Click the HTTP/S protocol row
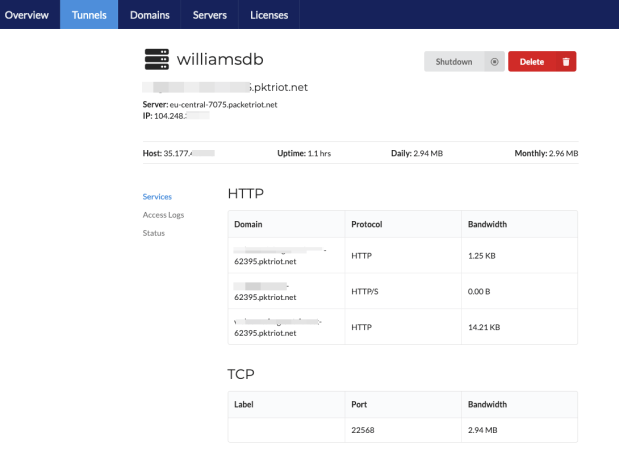The image size is (619, 450). [367, 291]
